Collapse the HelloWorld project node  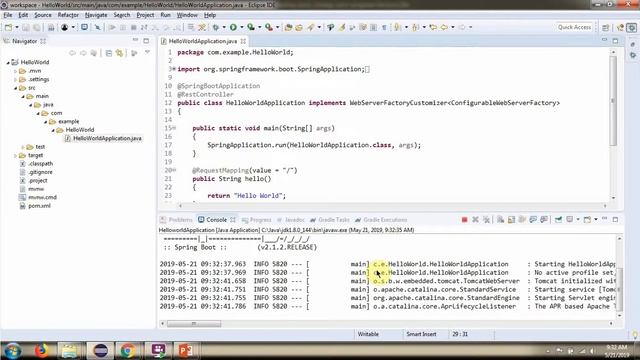click(x=8, y=62)
